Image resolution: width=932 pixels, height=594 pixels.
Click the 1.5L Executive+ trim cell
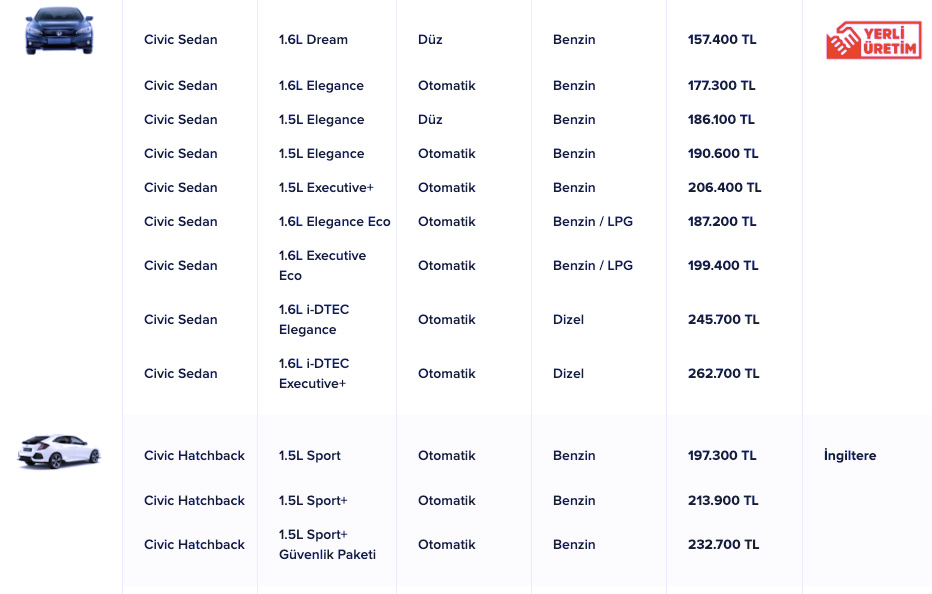326,188
